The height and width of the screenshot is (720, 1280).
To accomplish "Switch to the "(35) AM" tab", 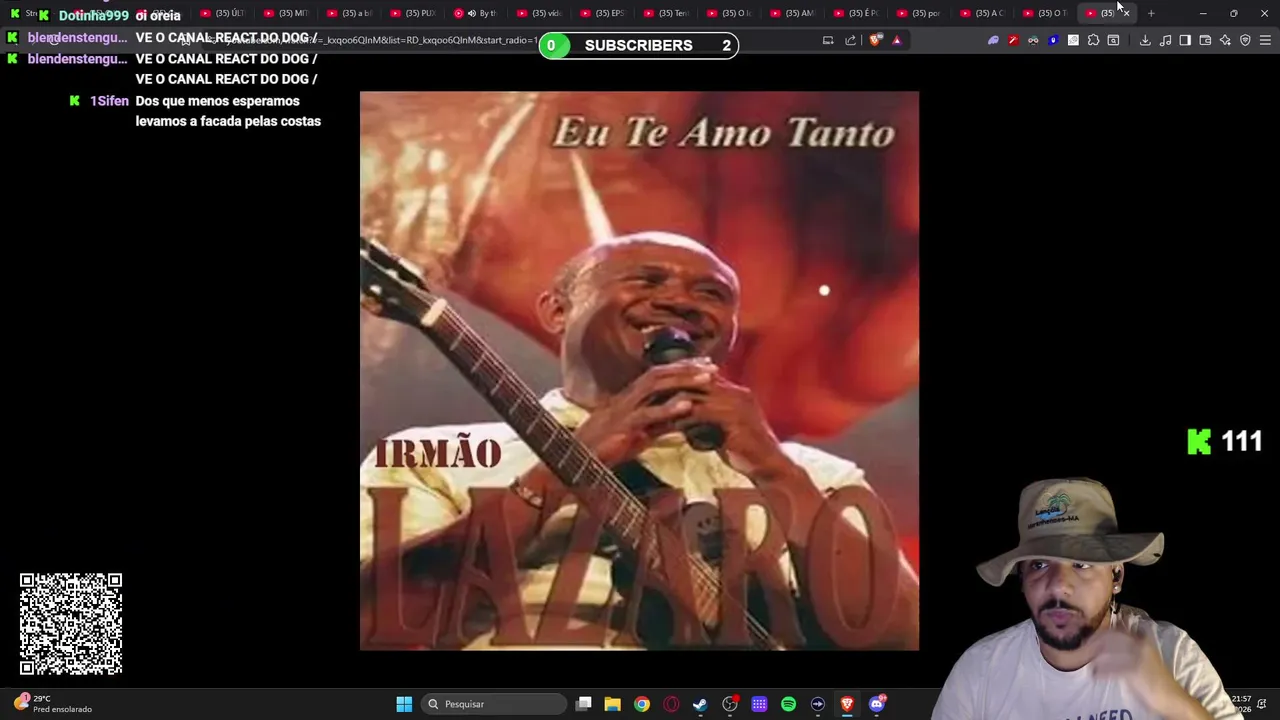I will point(794,13).
